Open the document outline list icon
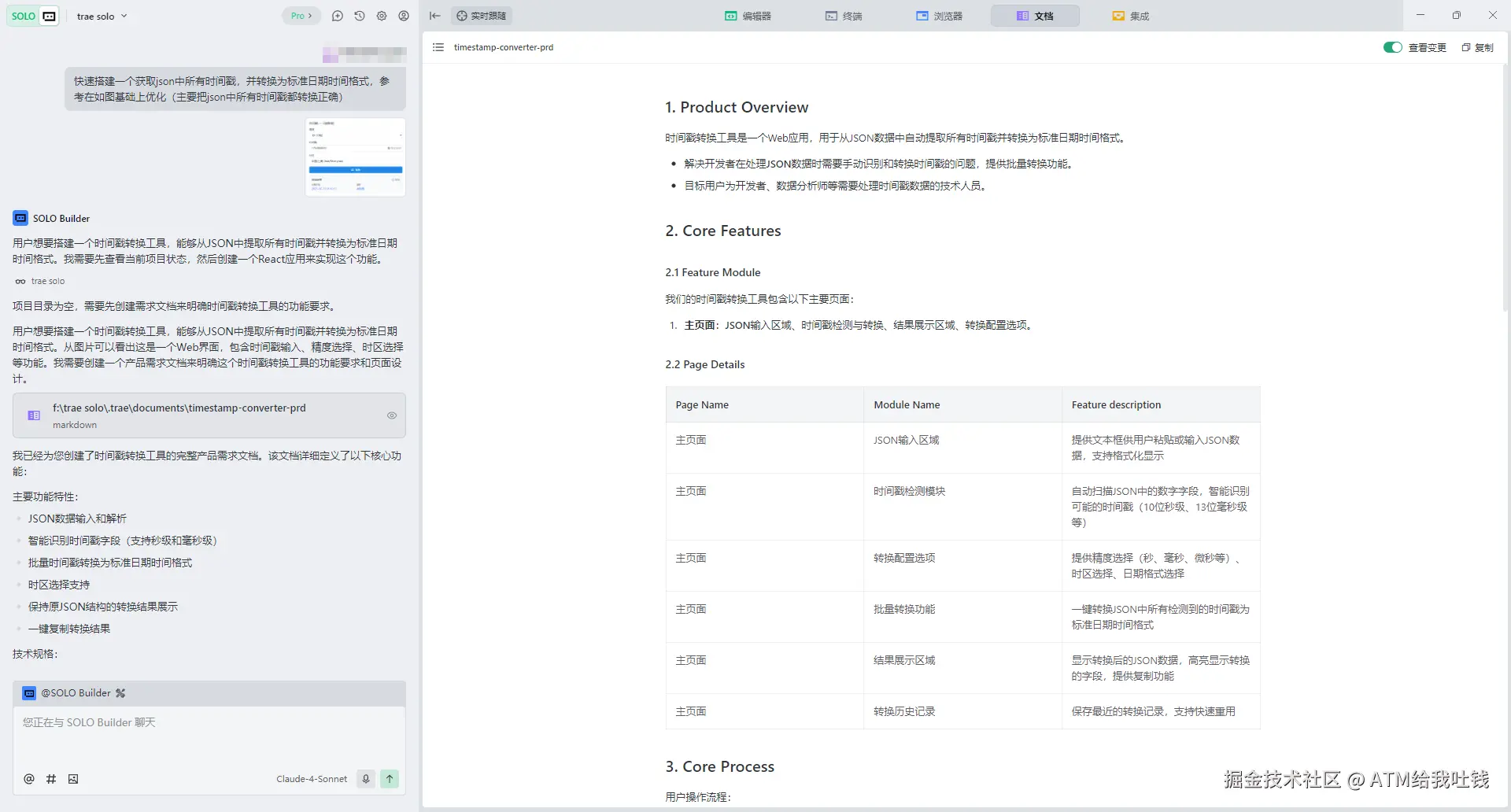This screenshot has height=812, width=1511. [x=438, y=47]
